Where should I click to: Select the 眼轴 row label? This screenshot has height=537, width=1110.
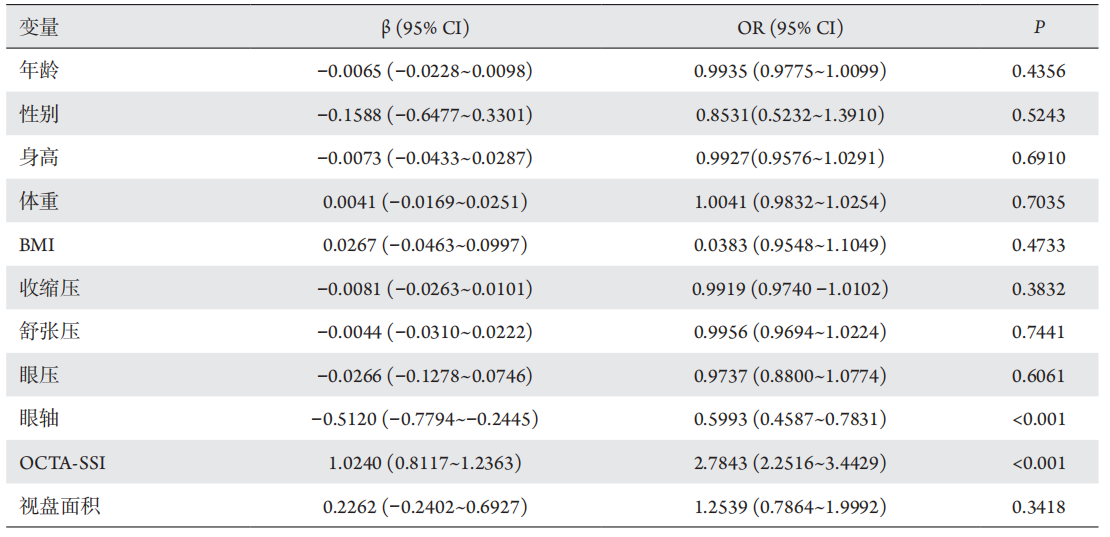(x=40, y=419)
